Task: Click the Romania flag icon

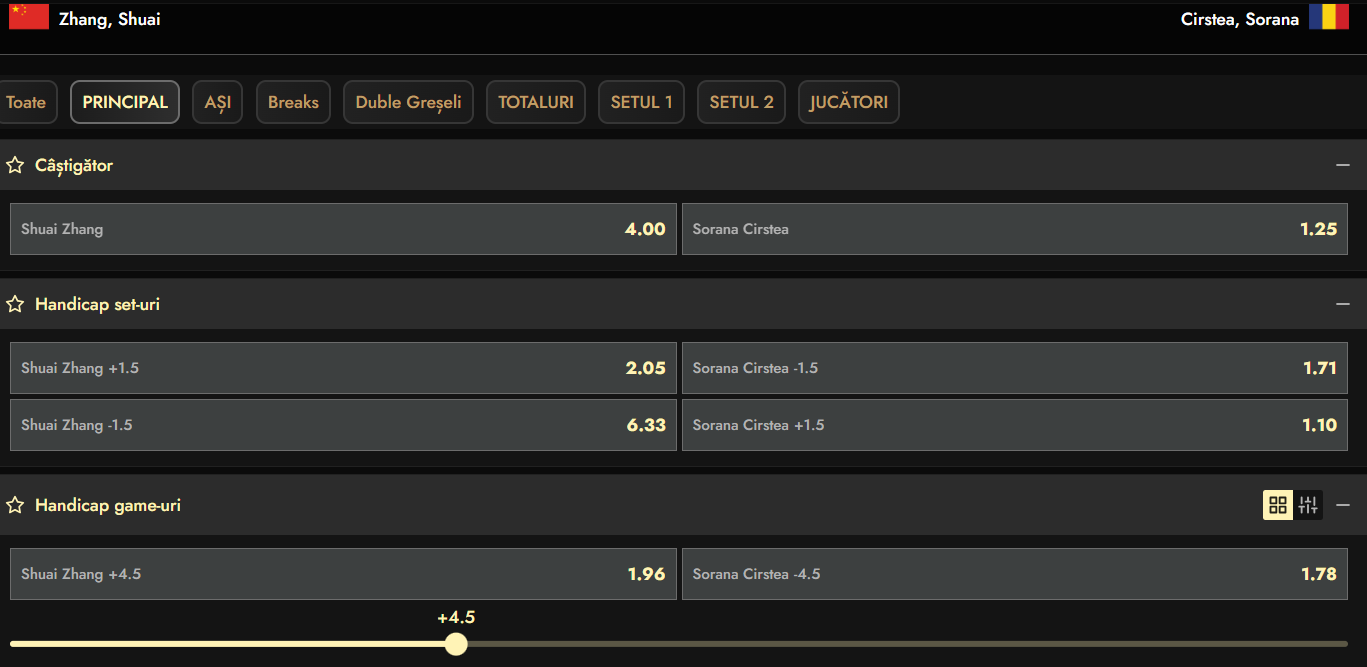Action: tap(1328, 17)
